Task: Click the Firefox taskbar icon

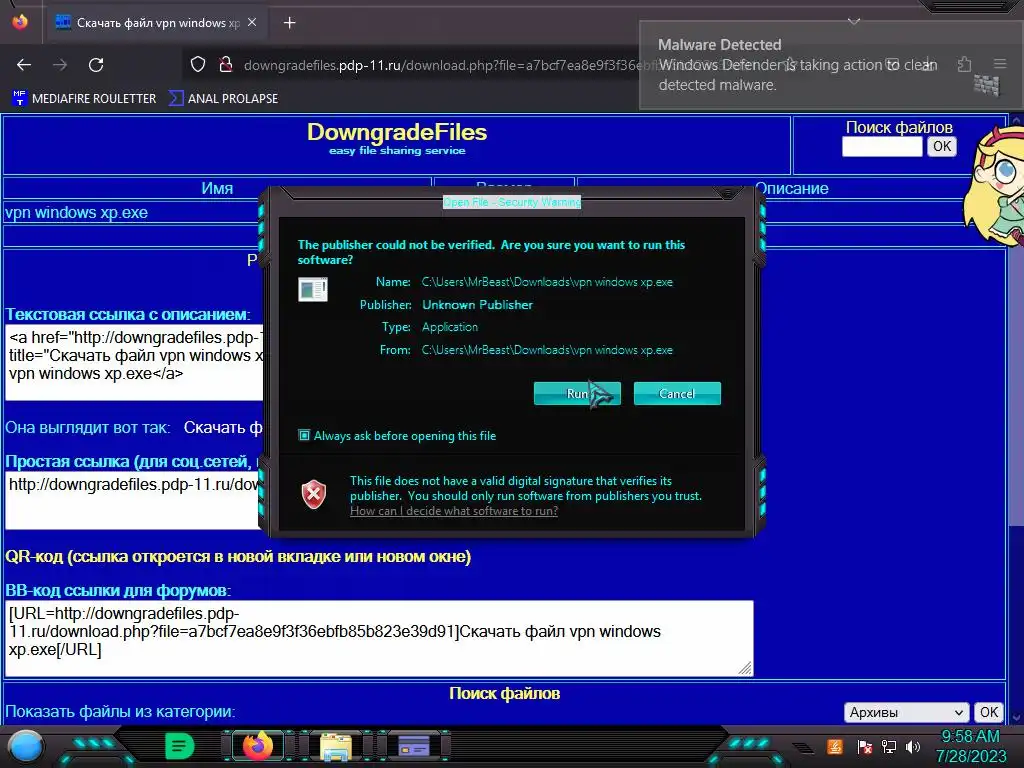Action: pyautogui.click(x=257, y=746)
